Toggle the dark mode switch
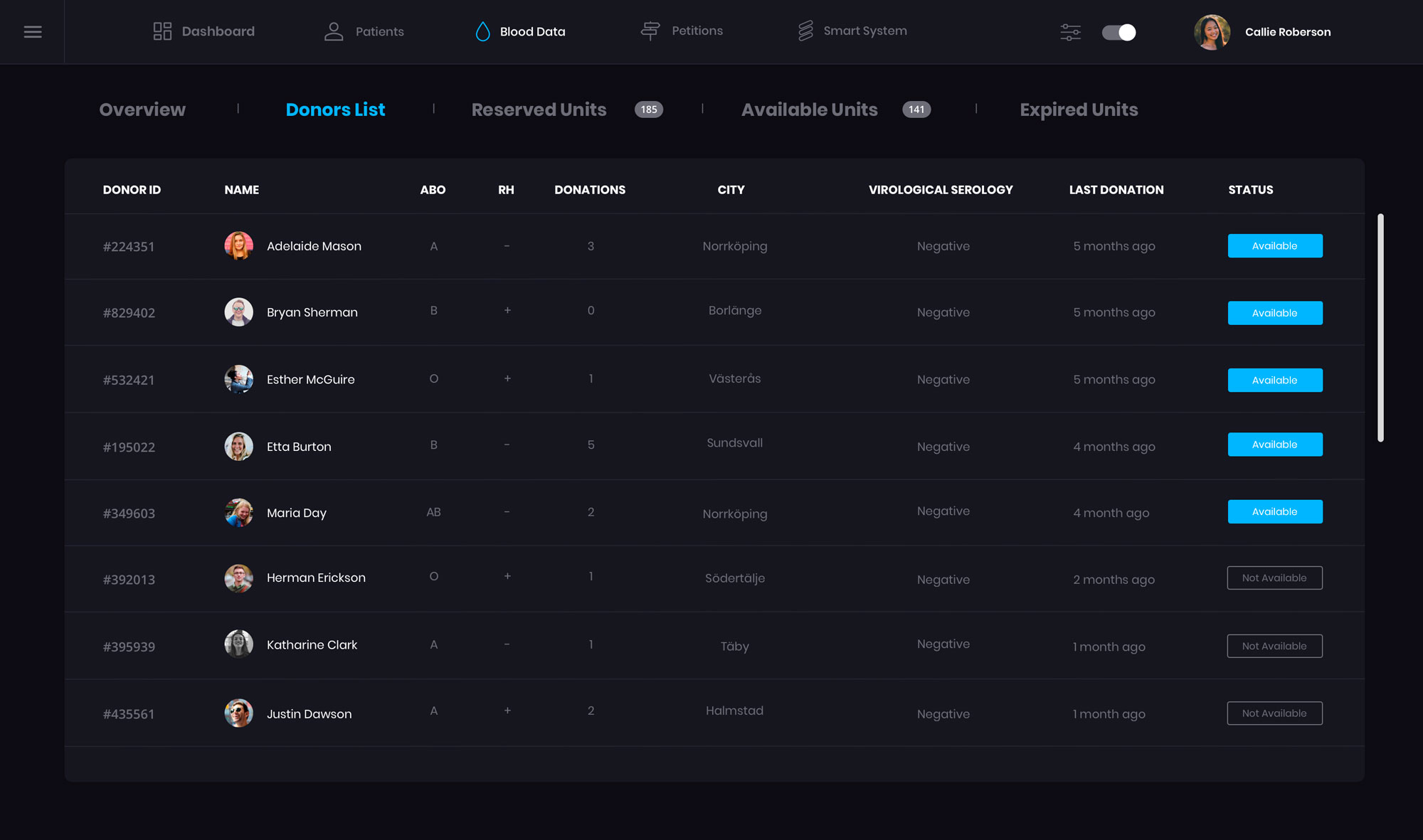 coord(1118,32)
